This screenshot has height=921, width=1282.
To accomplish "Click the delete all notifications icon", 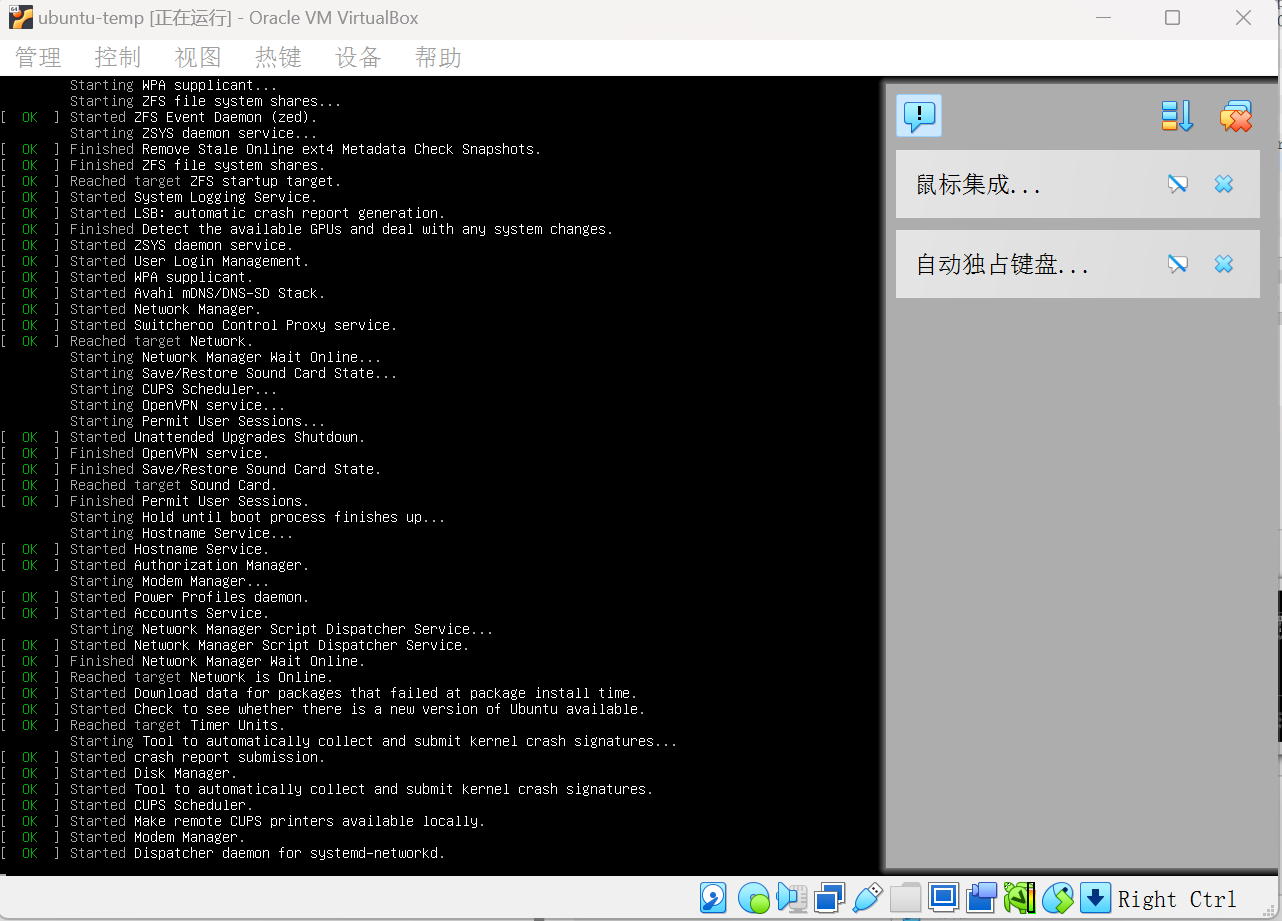I will [1236, 116].
